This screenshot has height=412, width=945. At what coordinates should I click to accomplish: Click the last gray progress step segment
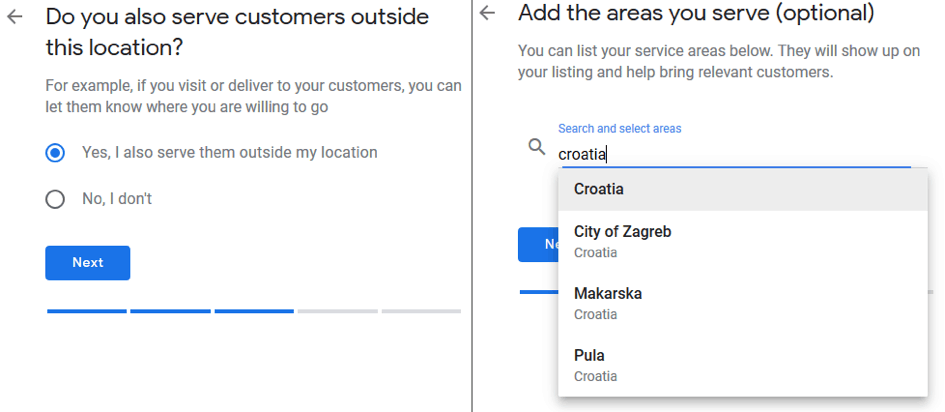pos(421,311)
